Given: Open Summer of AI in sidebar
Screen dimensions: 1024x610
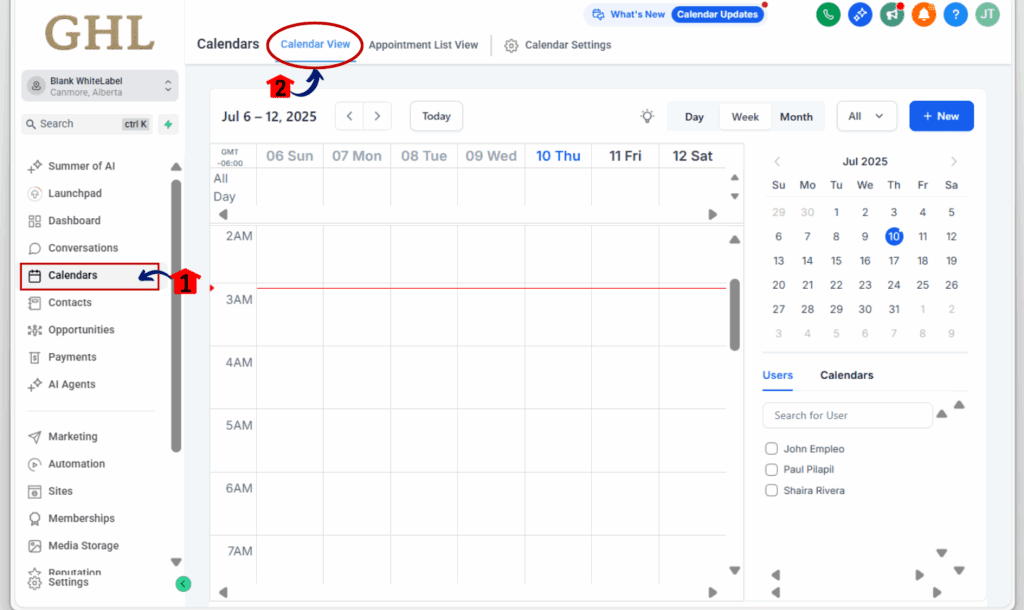Looking at the screenshot, I should (82, 166).
